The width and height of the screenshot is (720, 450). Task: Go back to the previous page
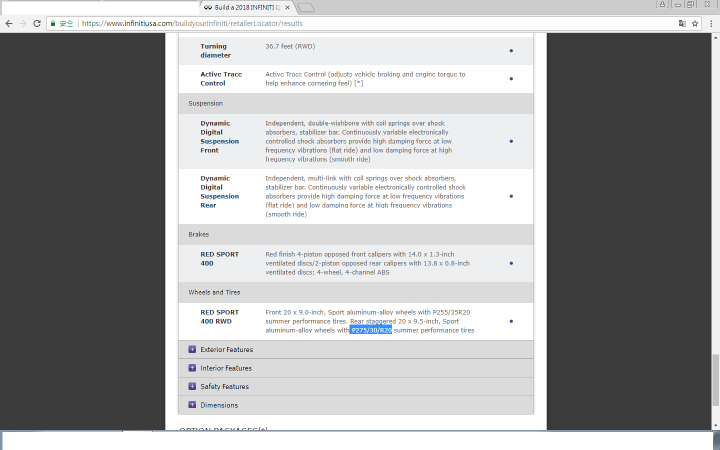[x=9, y=23]
